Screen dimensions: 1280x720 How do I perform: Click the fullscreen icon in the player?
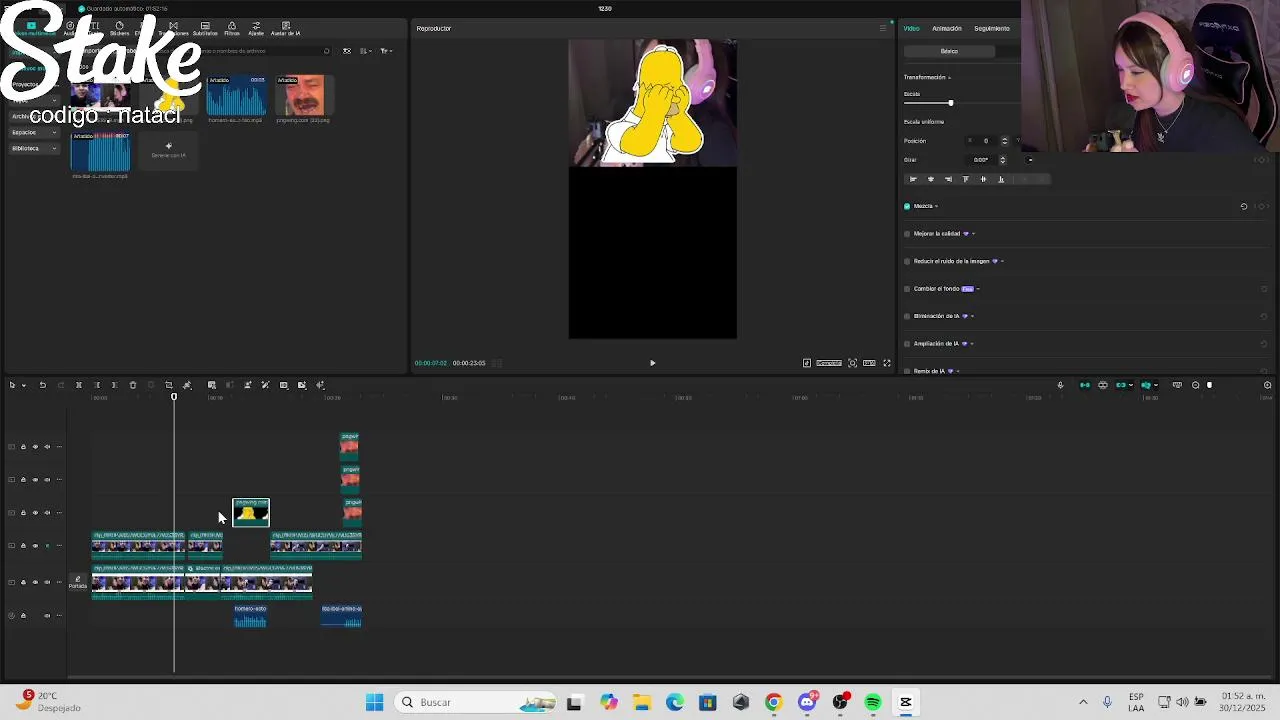click(x=886, y=363)
